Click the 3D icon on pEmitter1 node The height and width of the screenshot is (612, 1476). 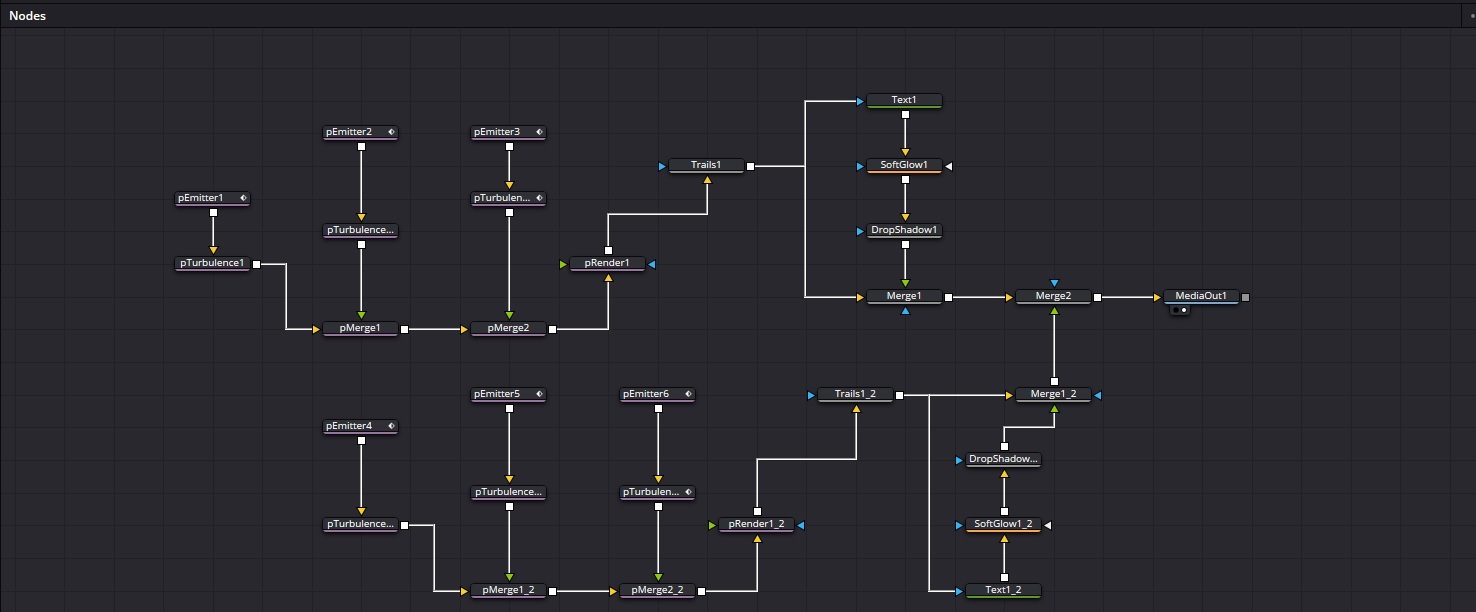243,198
